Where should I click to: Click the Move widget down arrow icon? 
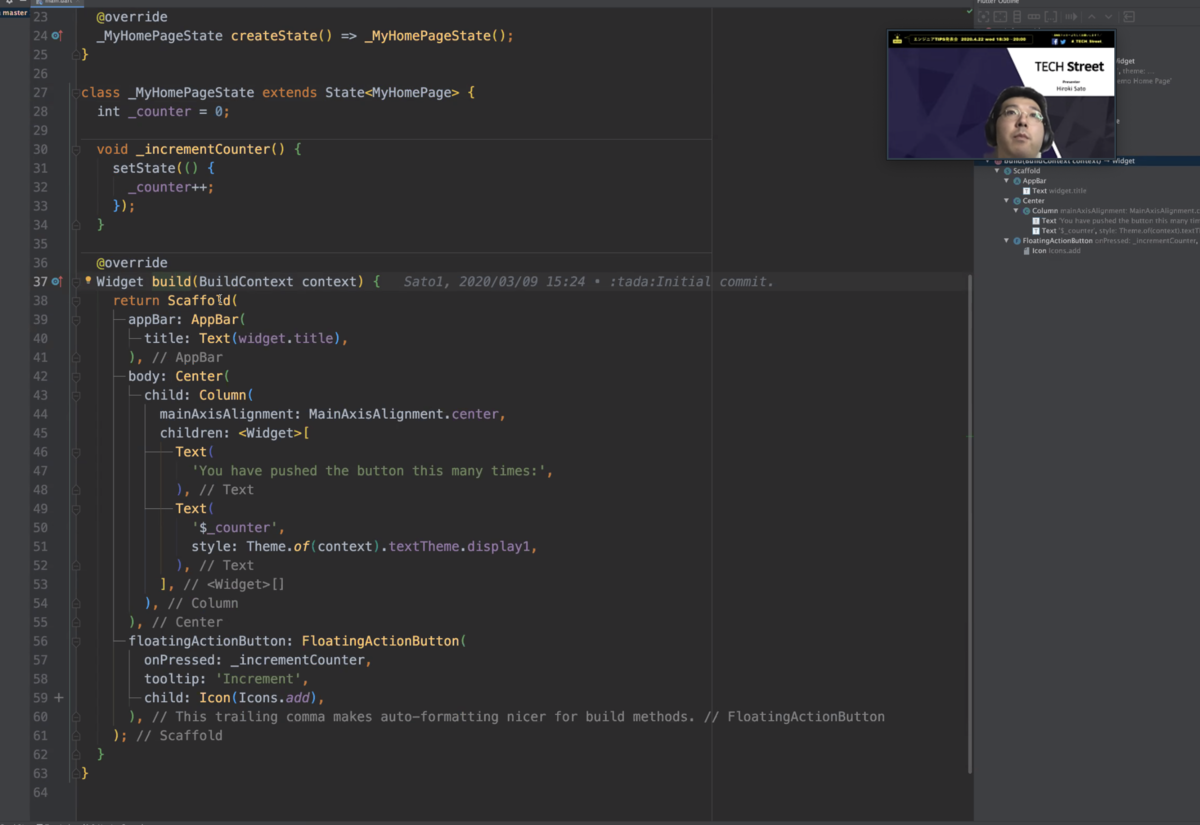[1108, 16]
